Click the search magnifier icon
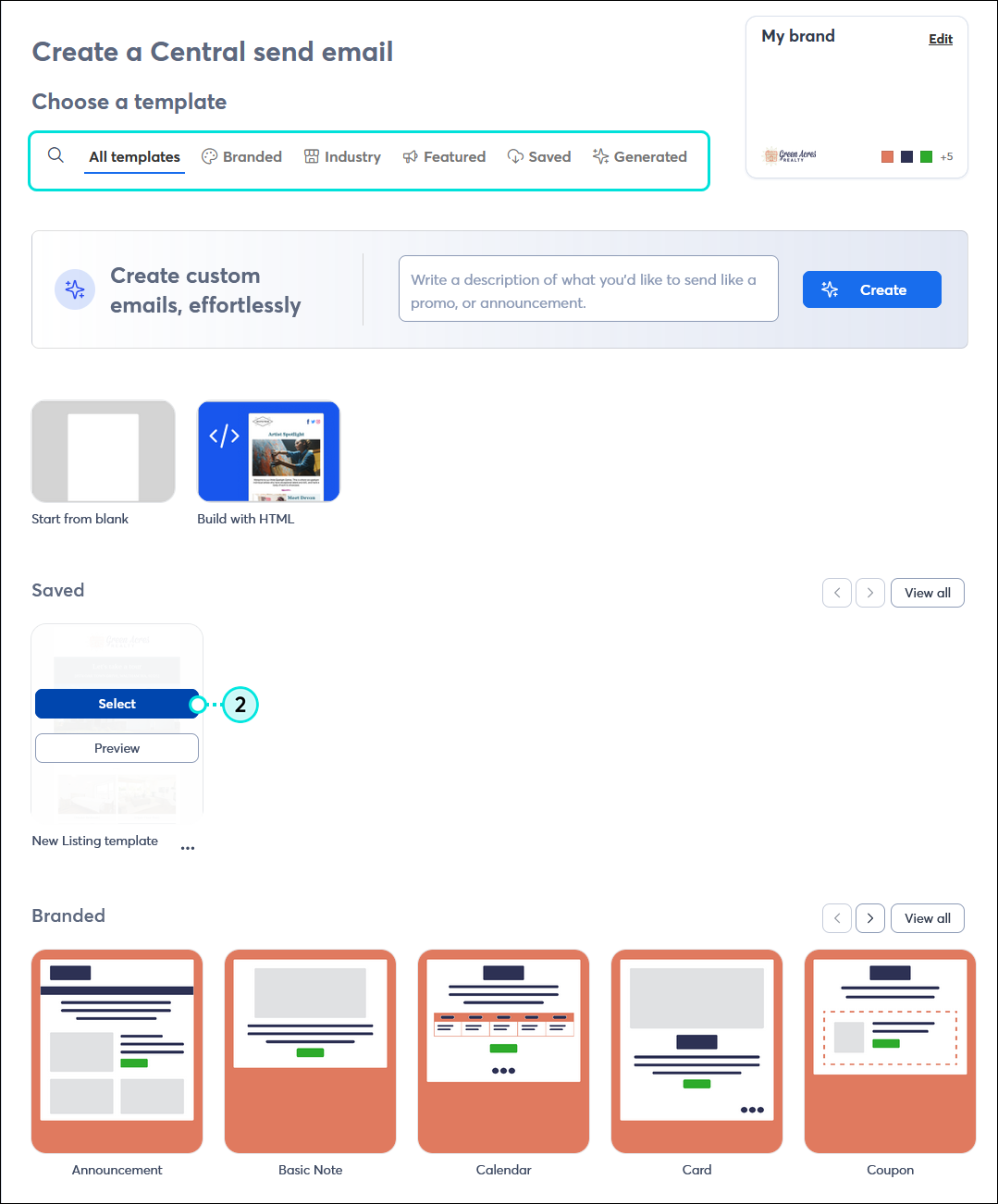998x1204 pixels. (55, 155)
